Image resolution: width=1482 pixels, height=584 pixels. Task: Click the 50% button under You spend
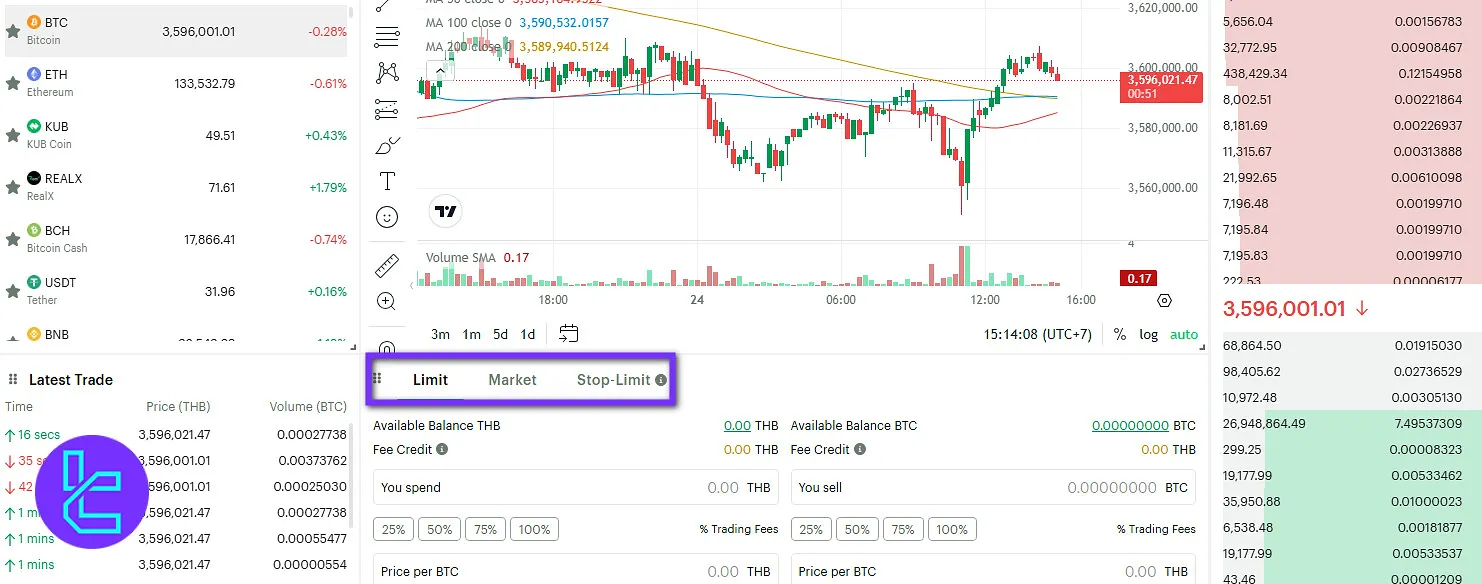(x=439, y=529)
